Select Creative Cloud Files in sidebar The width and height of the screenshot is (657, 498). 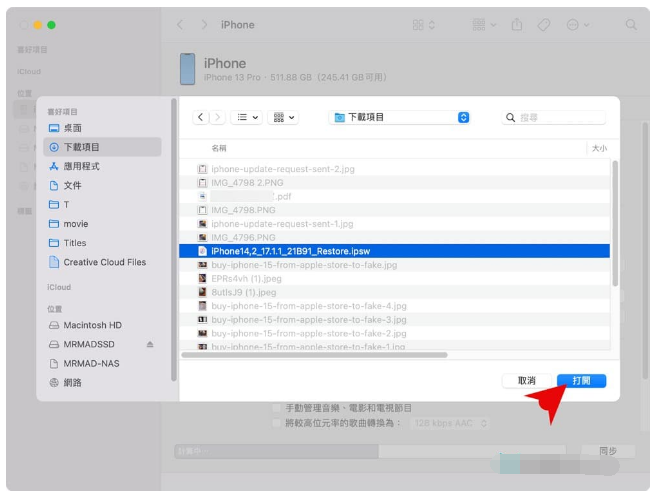pyautogui.click(x=102, y=262)
